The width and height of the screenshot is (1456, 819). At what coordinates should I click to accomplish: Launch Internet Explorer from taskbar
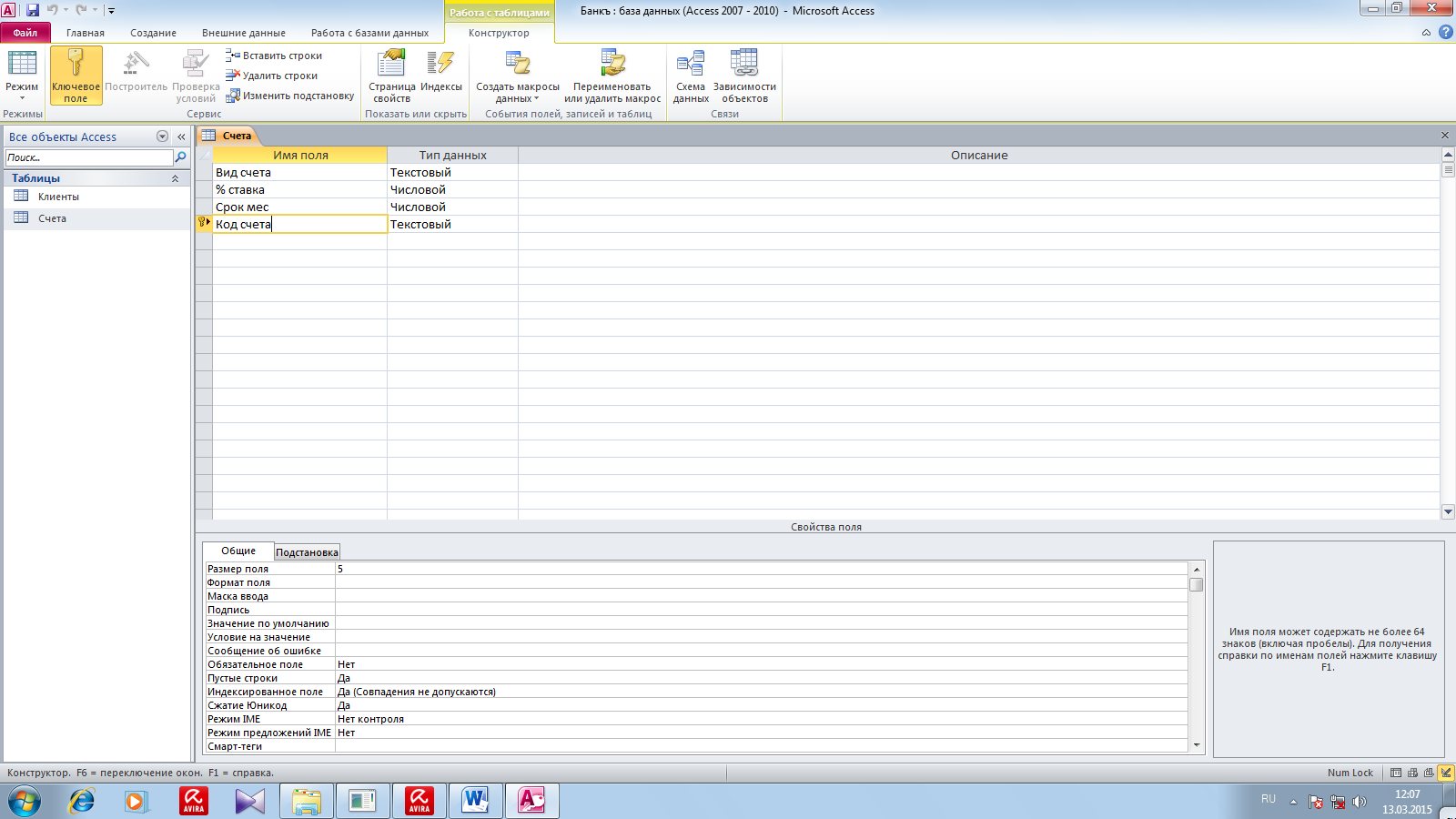point(82,801)
